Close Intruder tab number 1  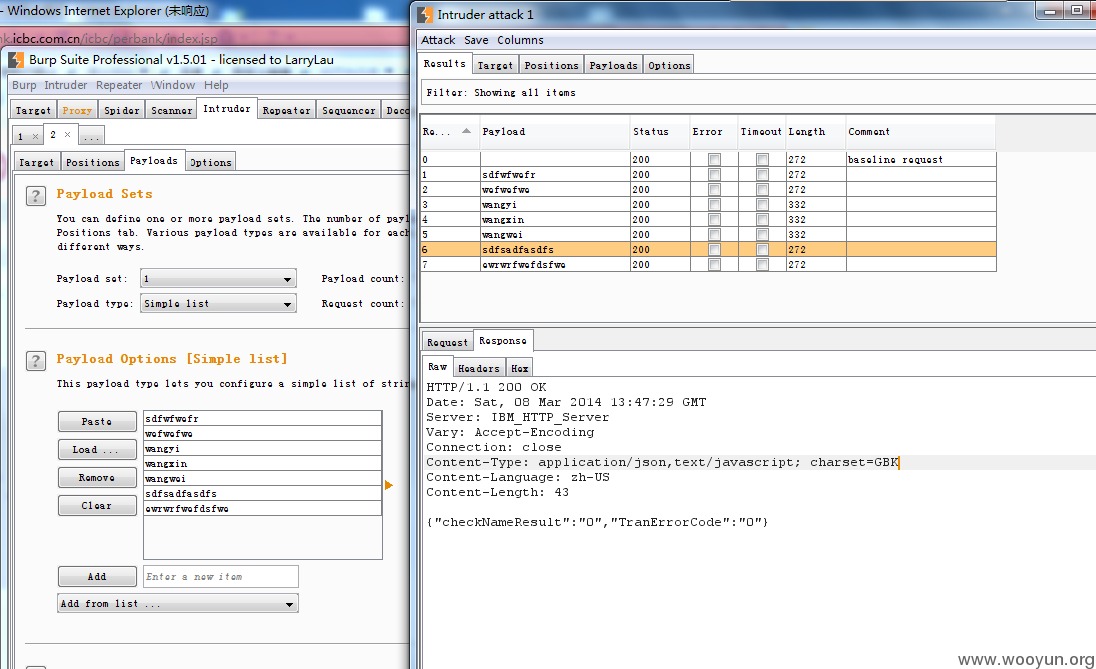point(35,136)
